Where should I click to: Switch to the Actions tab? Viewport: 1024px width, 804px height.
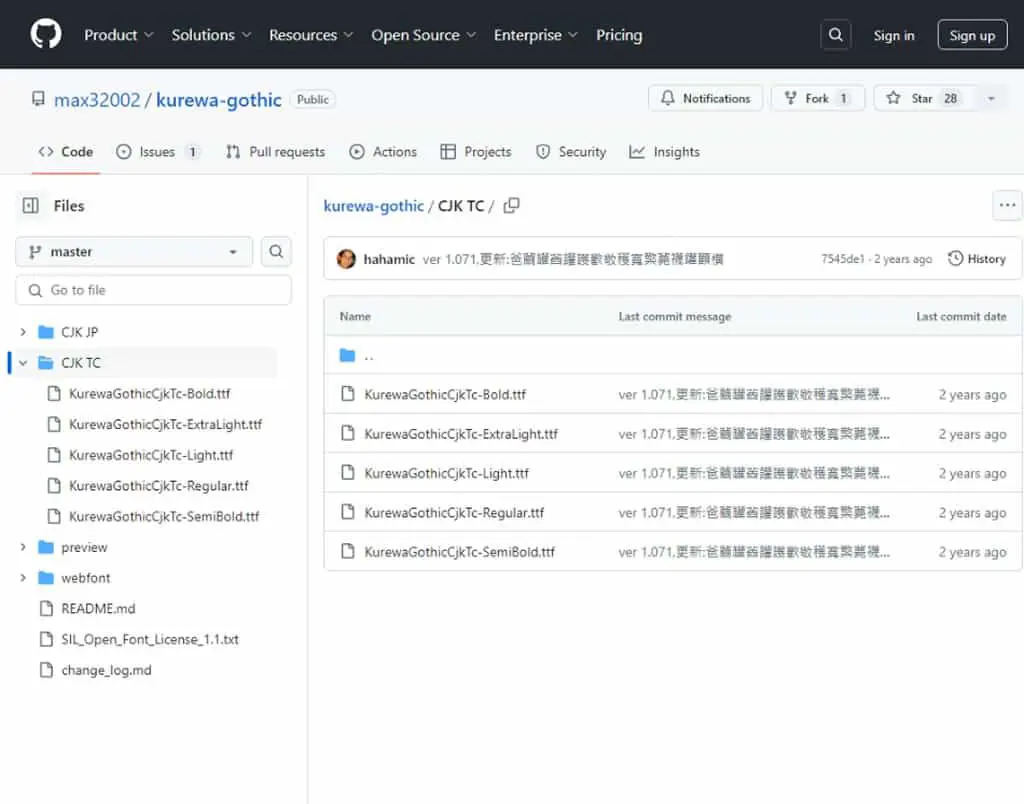point(383,152)
